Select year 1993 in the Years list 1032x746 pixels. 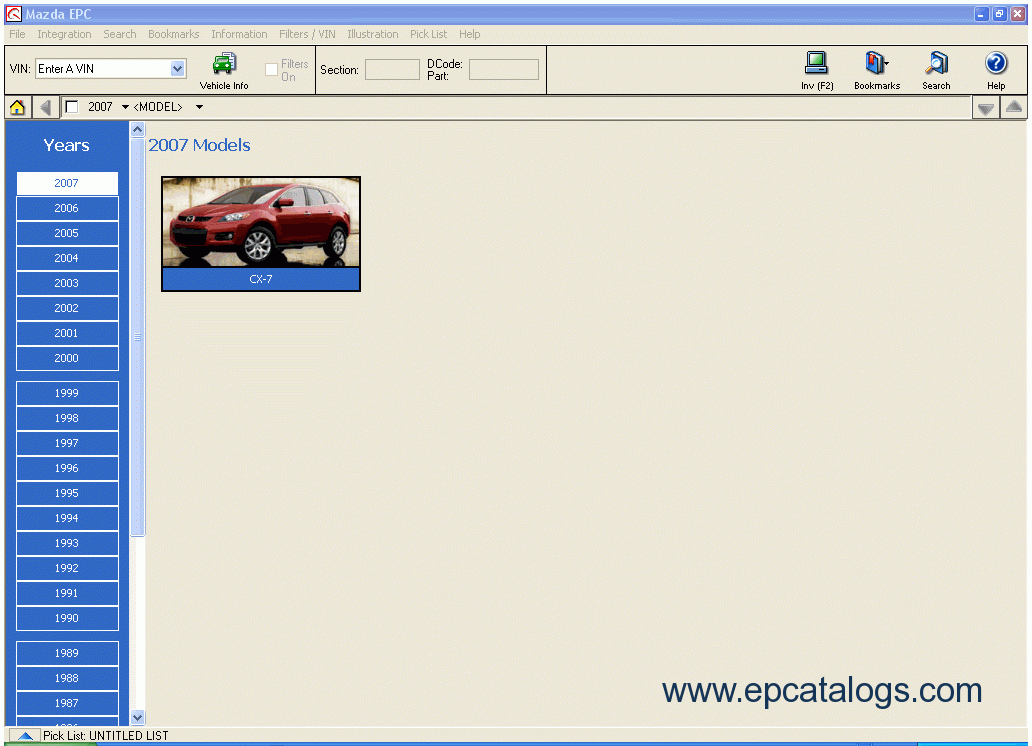click(x=67, y=543)
